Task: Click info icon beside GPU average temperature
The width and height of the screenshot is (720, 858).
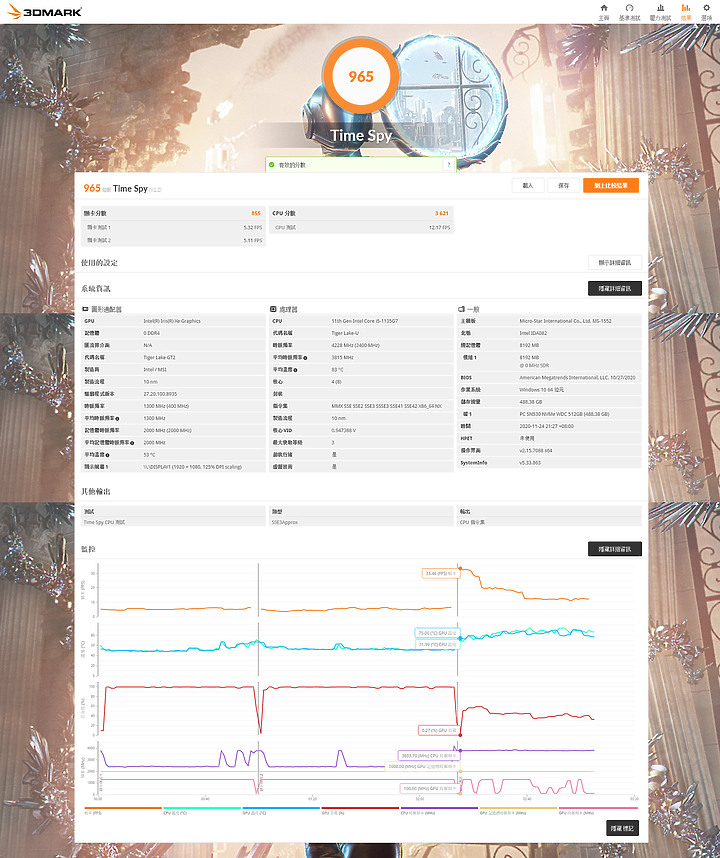Action: (x=107, y=455)
